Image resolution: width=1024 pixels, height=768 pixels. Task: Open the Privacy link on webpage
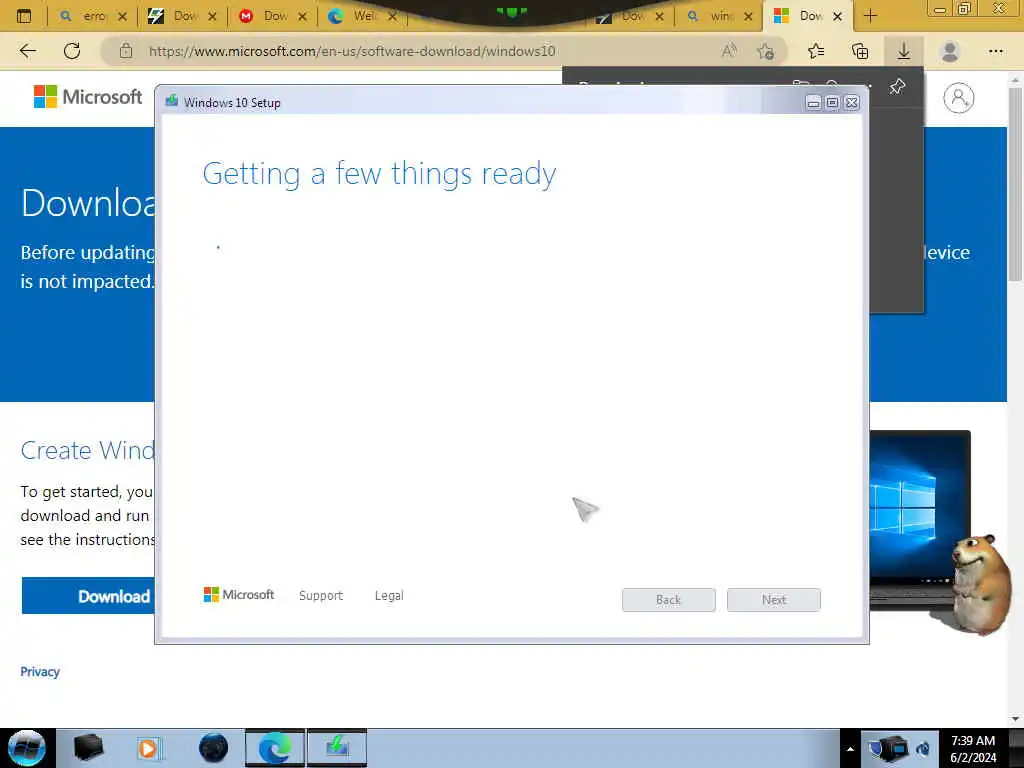40,671
